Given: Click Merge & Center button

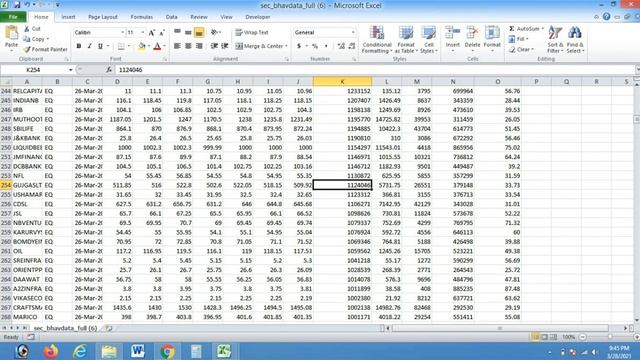Looking at the screenshot, I should click(x=259, y=46).
